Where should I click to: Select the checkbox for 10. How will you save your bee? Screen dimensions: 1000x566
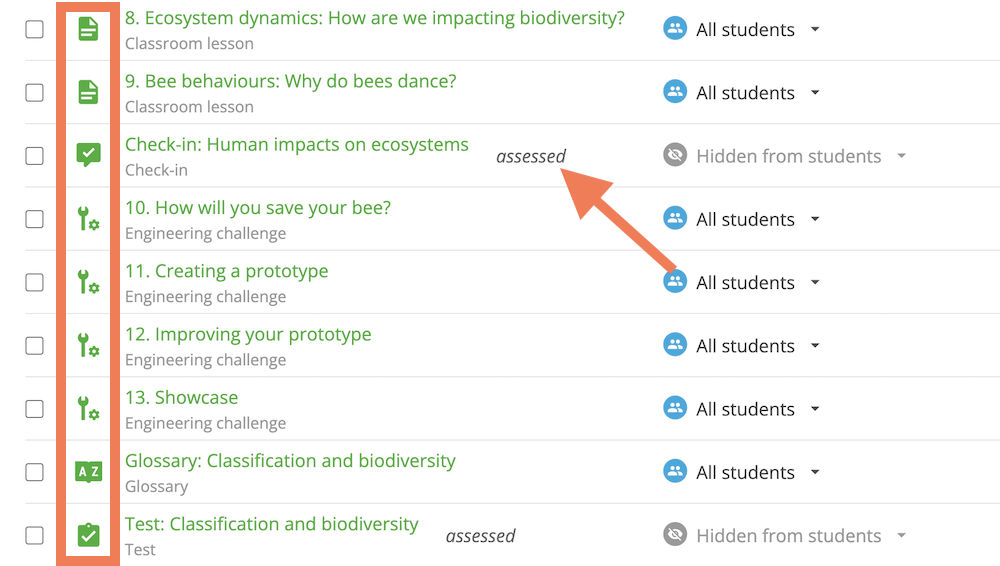(34, 219)
